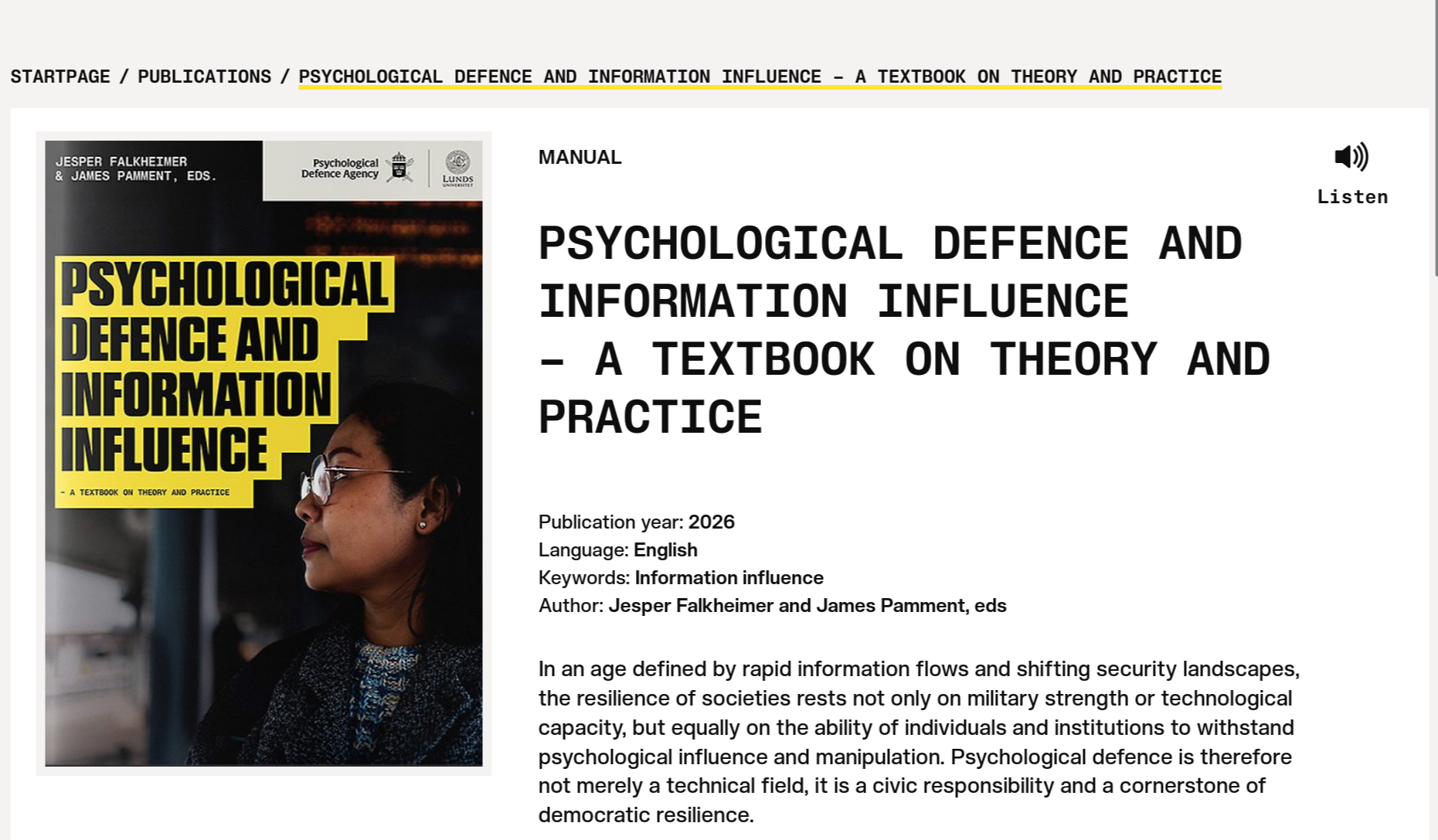
Task: Click the Lunds Universitet crest logo on the cover
Action: pos(457,168)
